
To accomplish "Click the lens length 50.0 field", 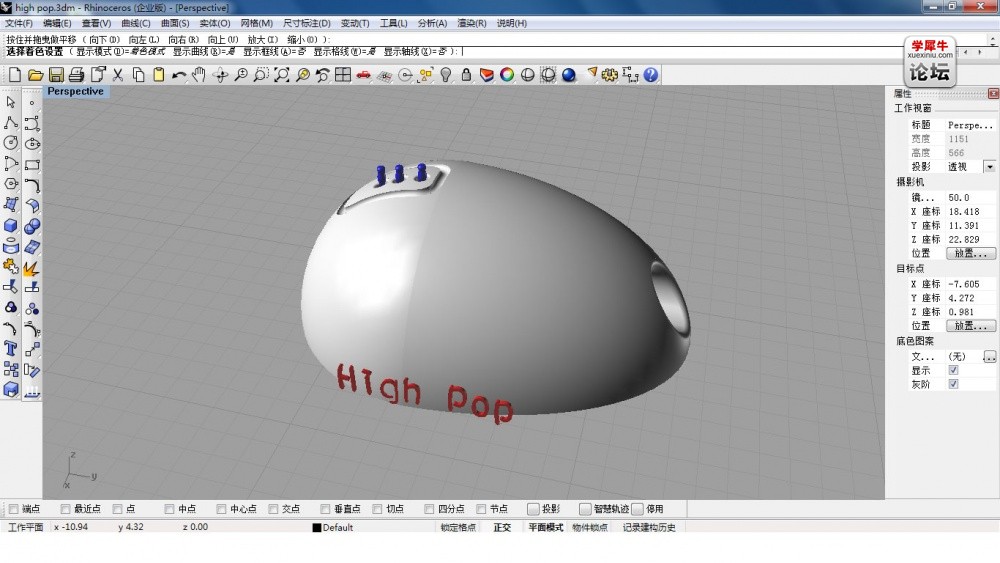I will pyautogui.click(x=970, y=198).
